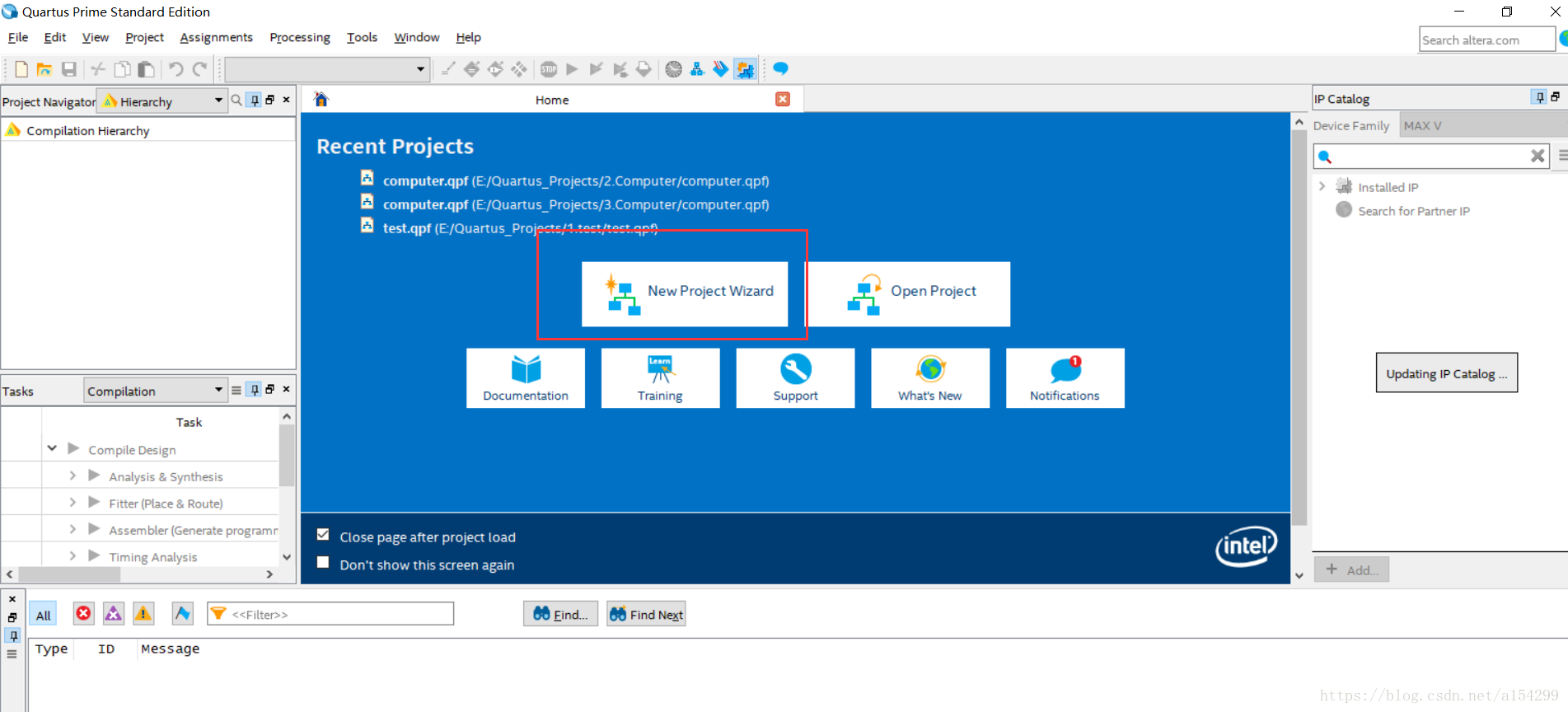The width and height of the screenshot is (1568, 712).
Task: Close the Home tab with red X
Action: coord(783,99)
